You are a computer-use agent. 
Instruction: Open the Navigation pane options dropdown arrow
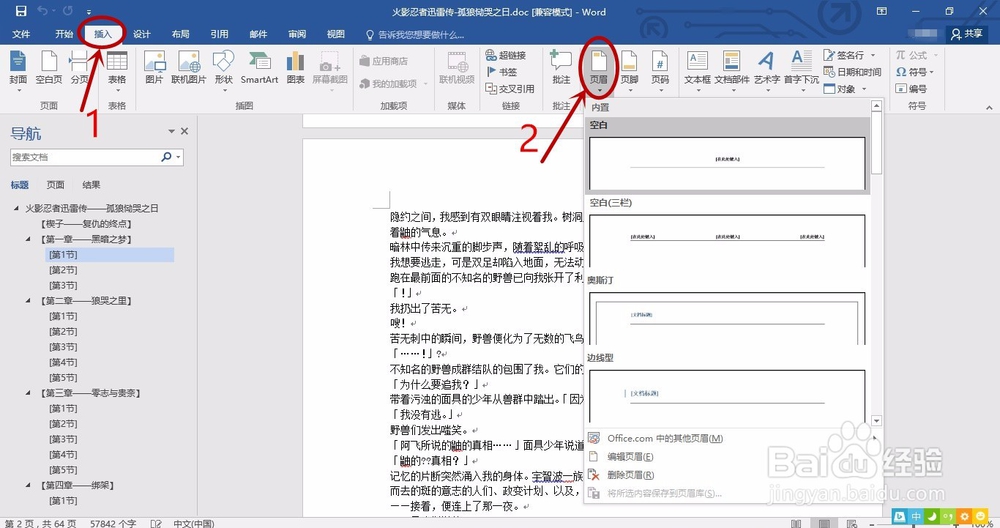tap(171, 131)
